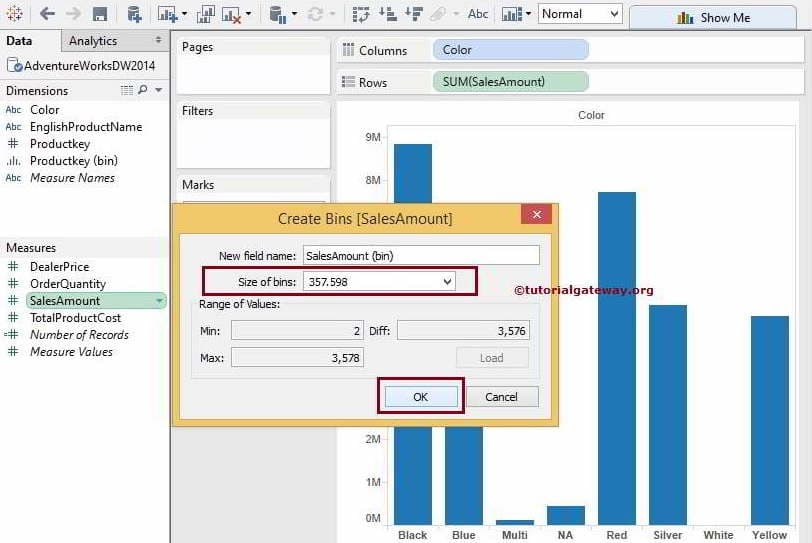This screenshot has width=812, height=543.
Task: Click the Save disk icon
Action: (99, 14)
